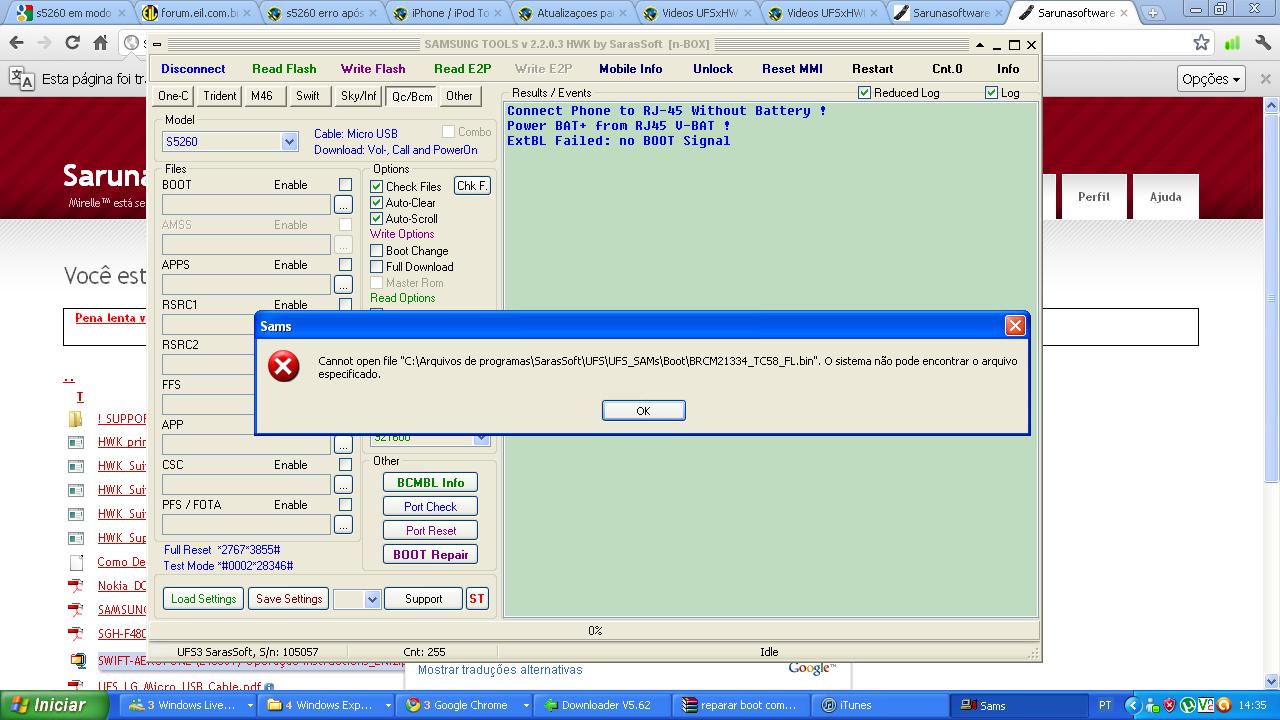
Task: Click the BOOT Repair button
Action: click(x=430, y=554)
